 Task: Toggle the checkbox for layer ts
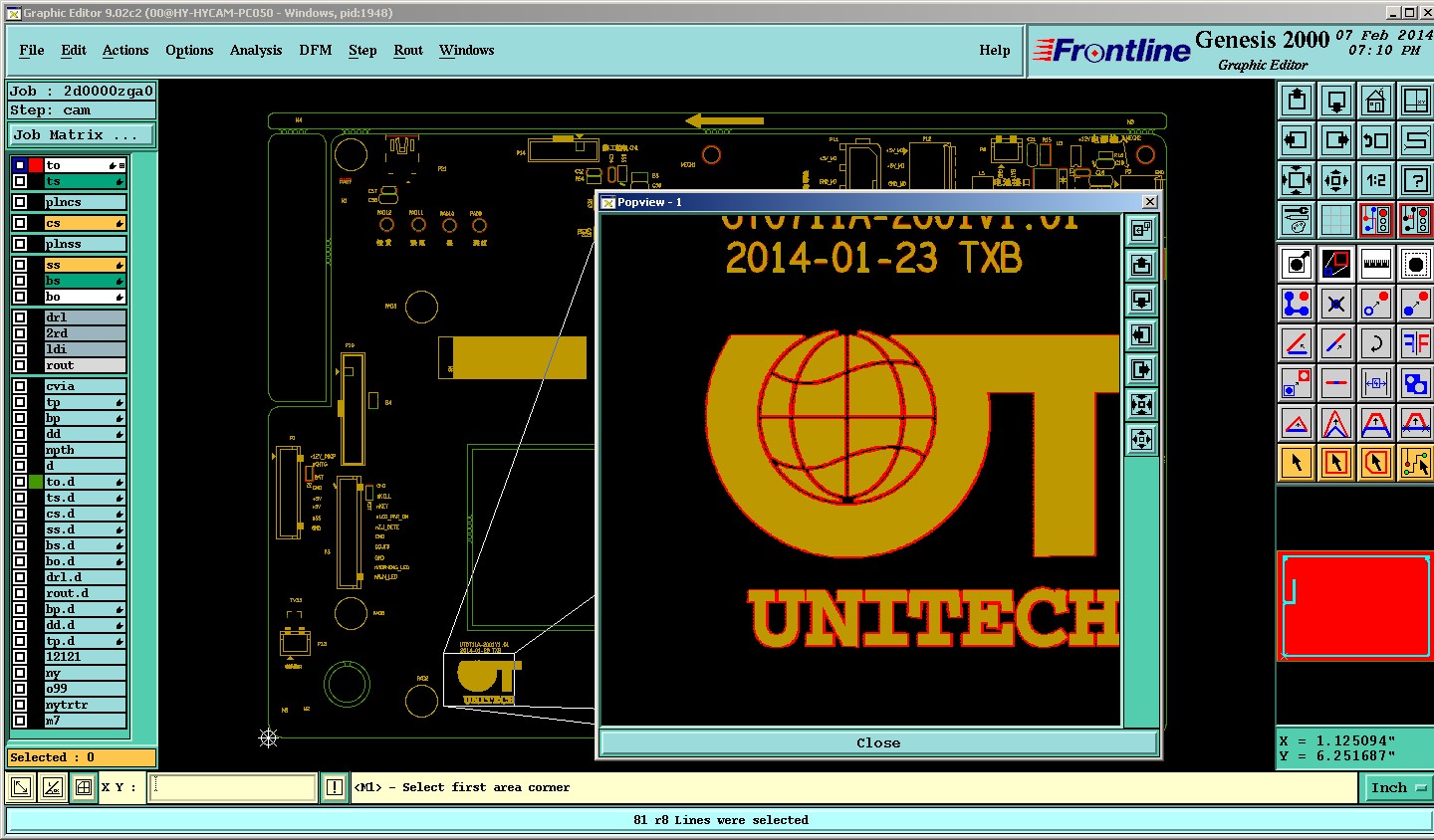[20, 181]
